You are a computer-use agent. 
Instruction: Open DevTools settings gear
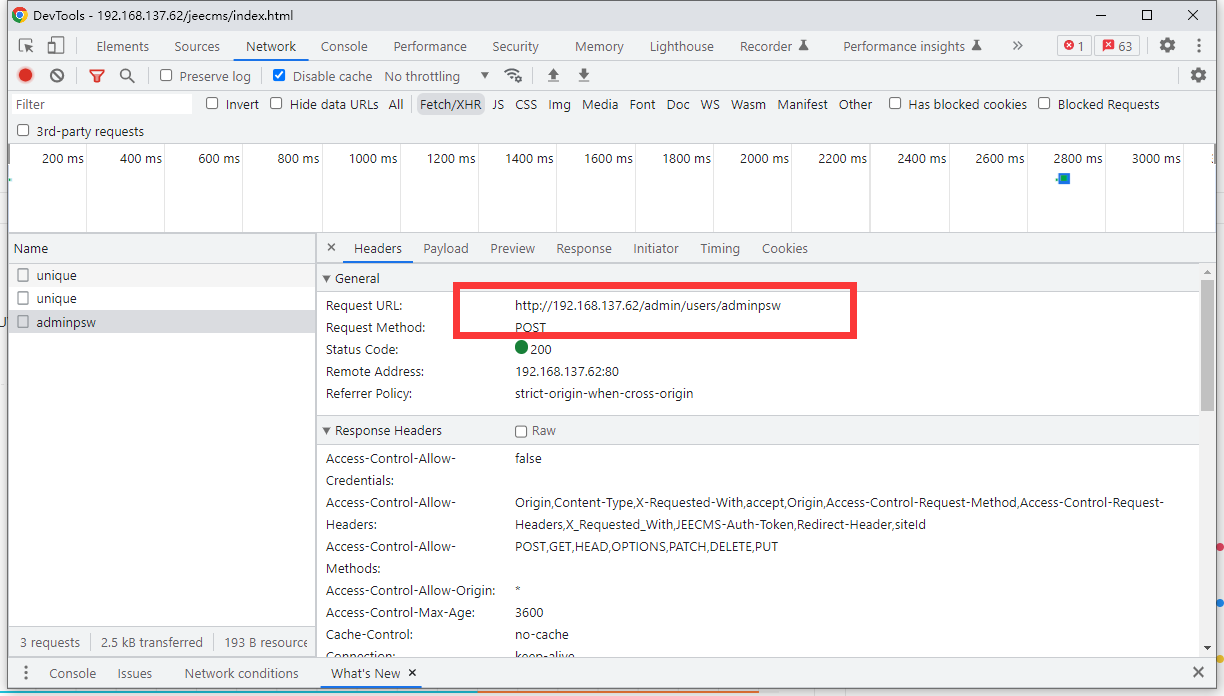[x=1167, y=46]
